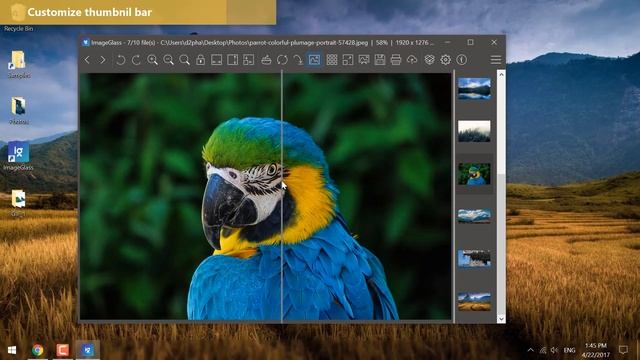Screen dimensions: 640x360
Task: Toggle the thumbnail panel button
Action: pos(314,60)
